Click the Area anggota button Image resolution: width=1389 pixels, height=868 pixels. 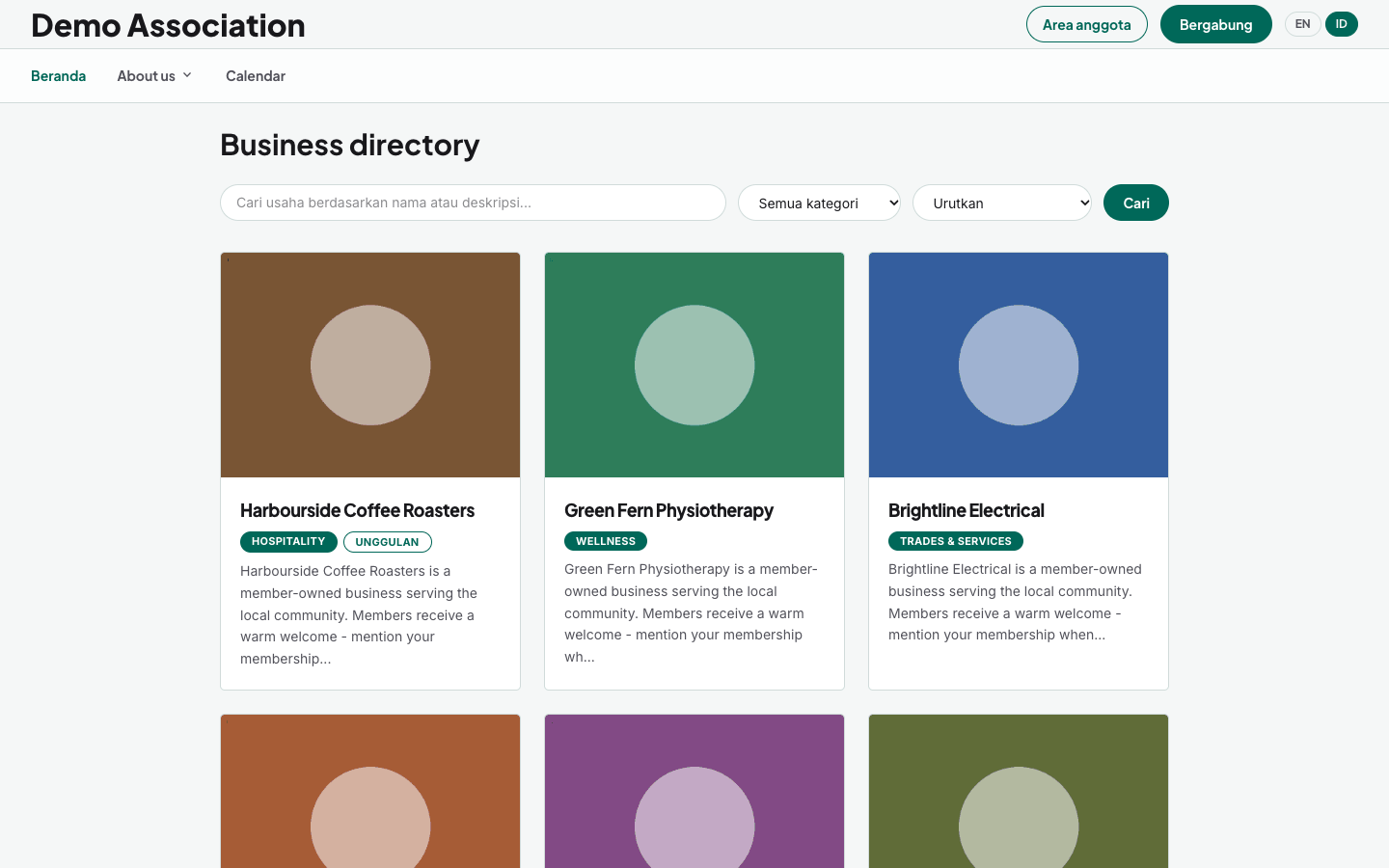1087,24
